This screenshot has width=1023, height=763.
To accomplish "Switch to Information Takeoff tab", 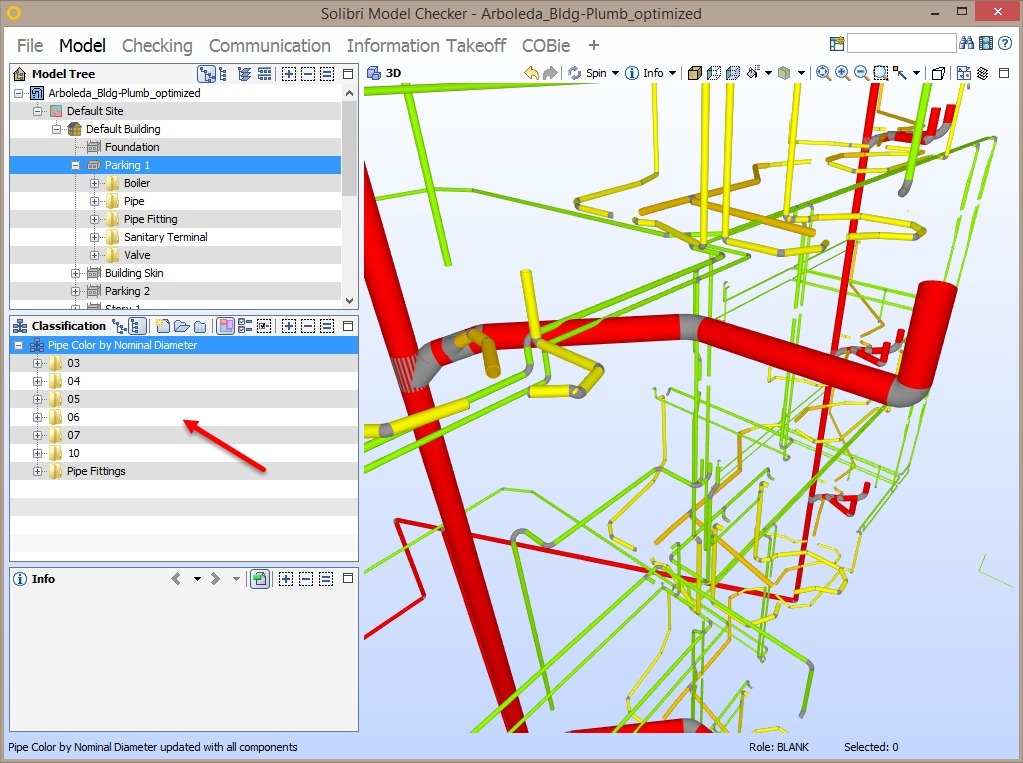I will pos(426,46).
